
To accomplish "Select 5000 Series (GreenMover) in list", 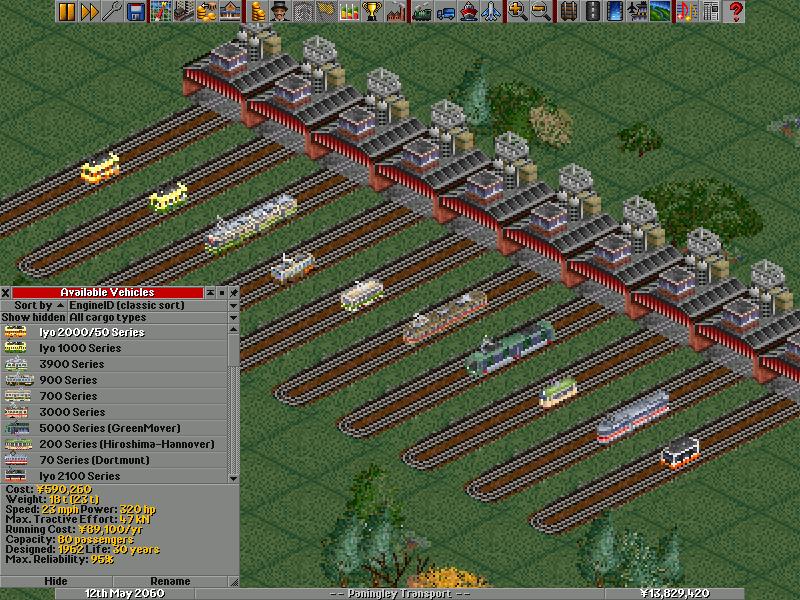I will click(x=114, y=428).
